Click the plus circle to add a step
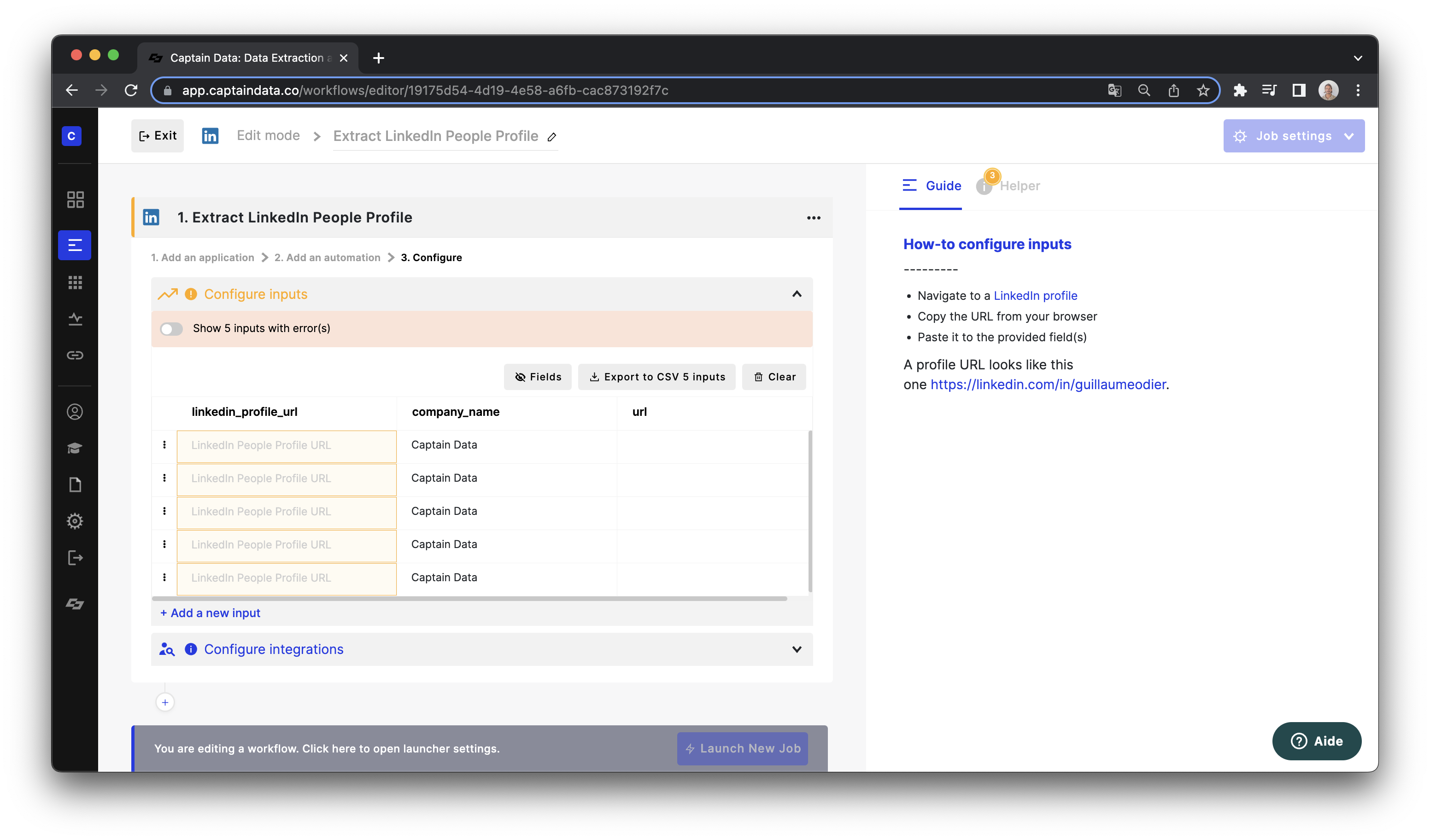Image resolution: width=1430 pixels, height=840 pixels. (x=165, y=702)
